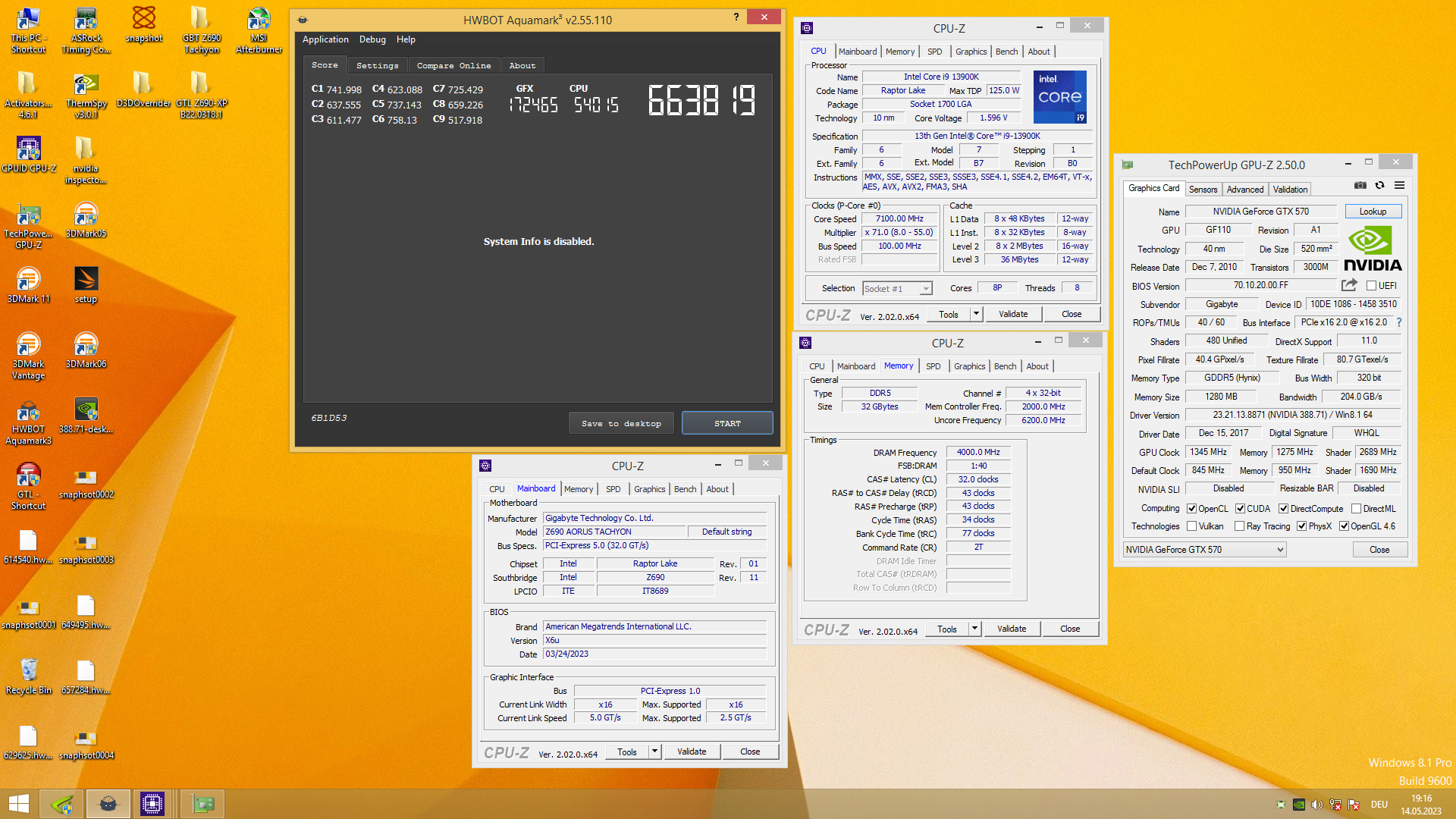Open GPU selection dropdown NVIDIA GeForce GTX 570

tap(1204, 550)
